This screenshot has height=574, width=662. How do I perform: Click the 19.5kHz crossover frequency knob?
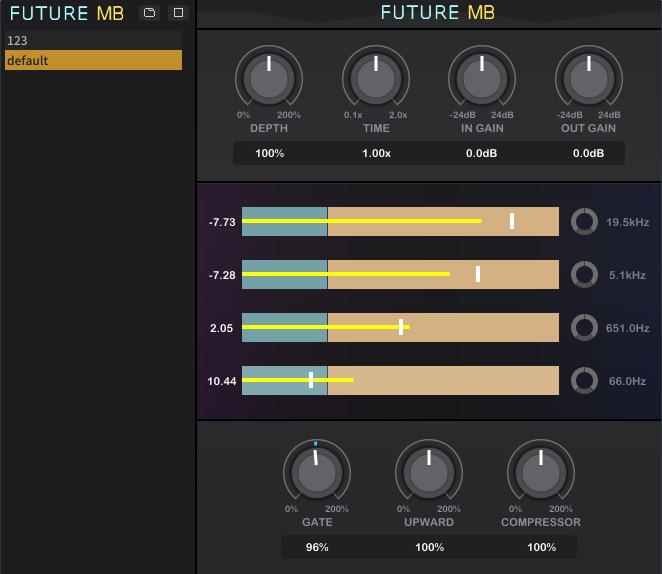point(584,221)
